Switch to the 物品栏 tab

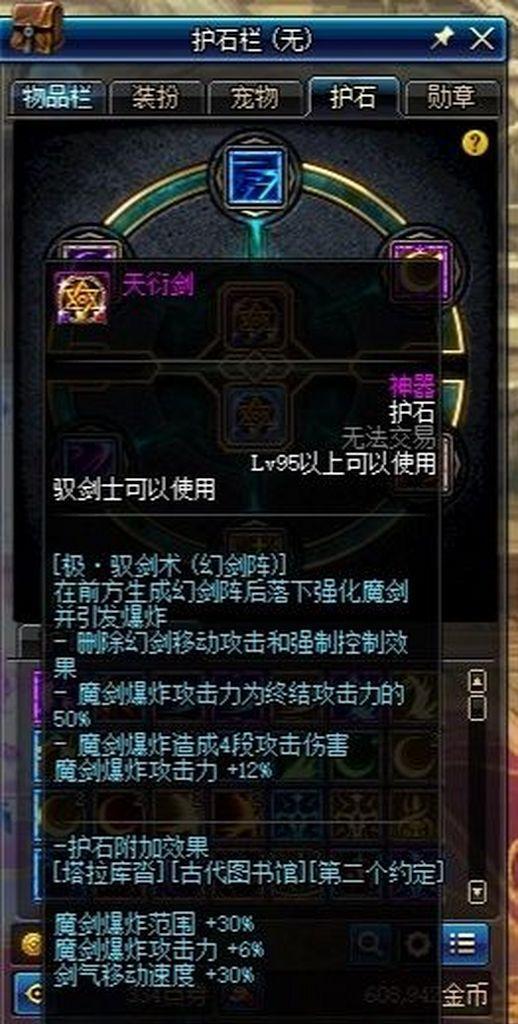pos(59,98)
